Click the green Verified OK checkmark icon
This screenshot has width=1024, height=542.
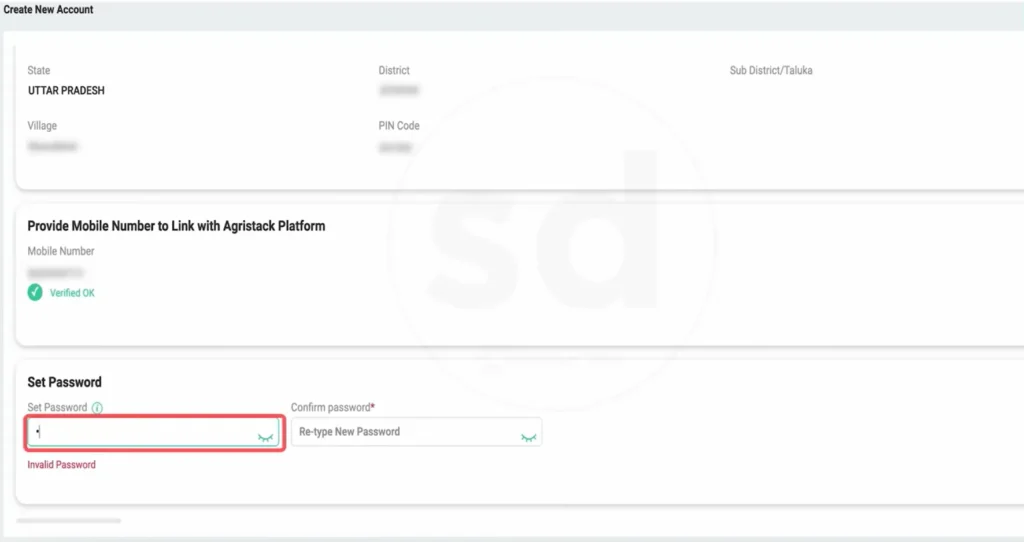click(35, 293)
